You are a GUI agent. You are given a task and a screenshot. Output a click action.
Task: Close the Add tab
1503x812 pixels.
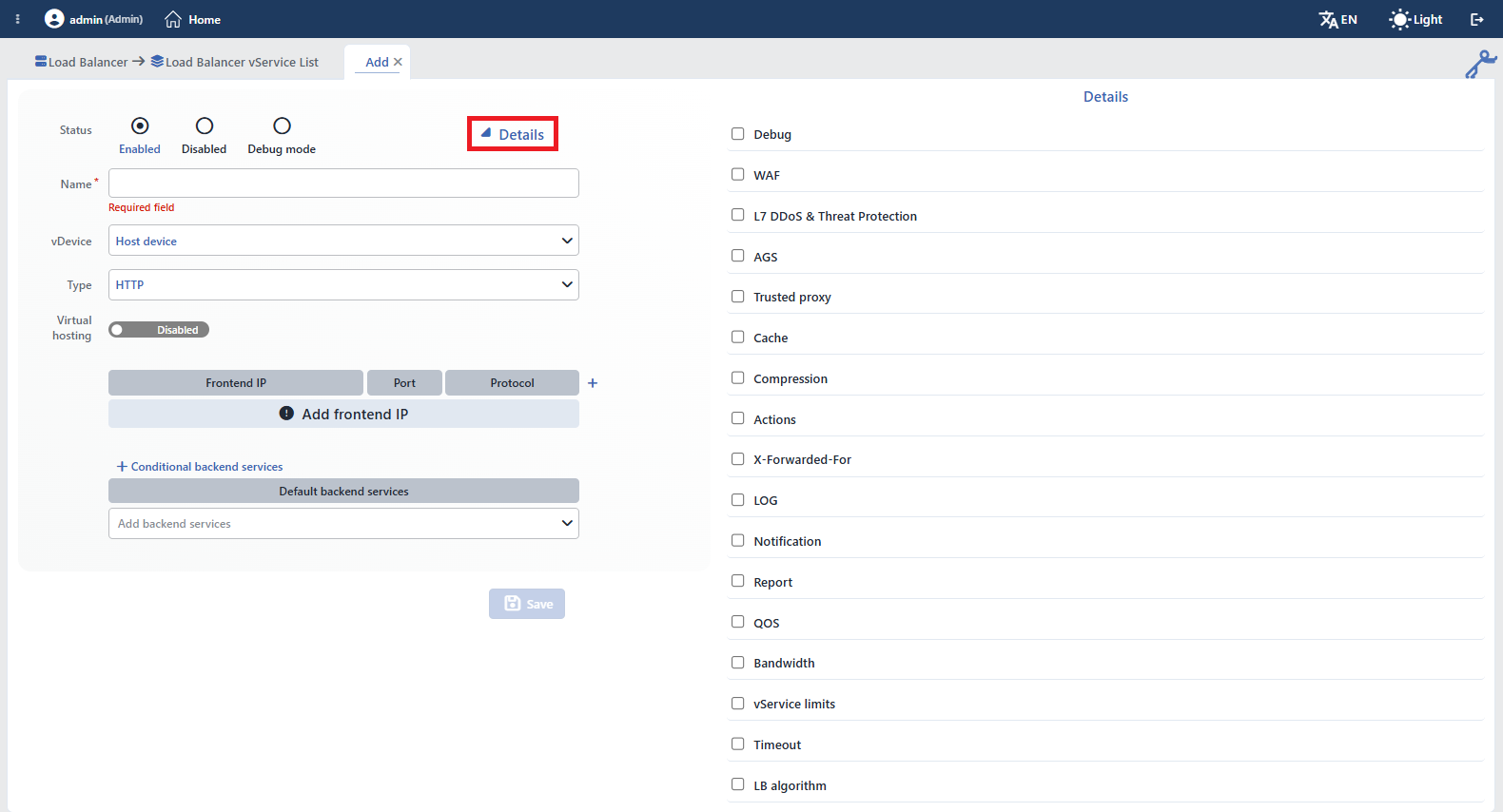click(398, 62)
